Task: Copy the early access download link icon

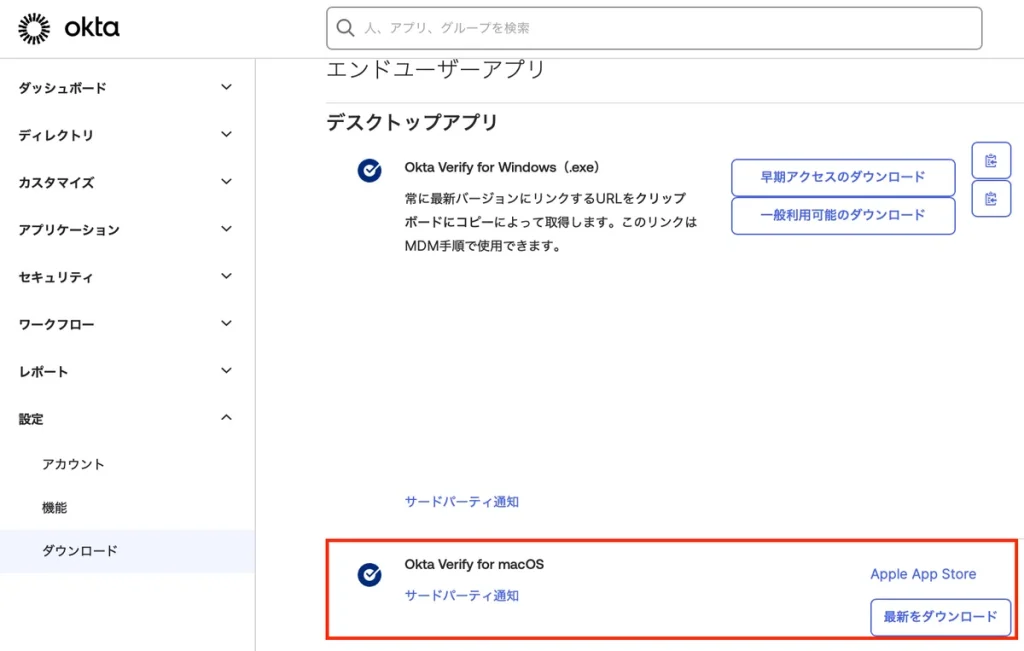Action: click(x=991, y=160)
